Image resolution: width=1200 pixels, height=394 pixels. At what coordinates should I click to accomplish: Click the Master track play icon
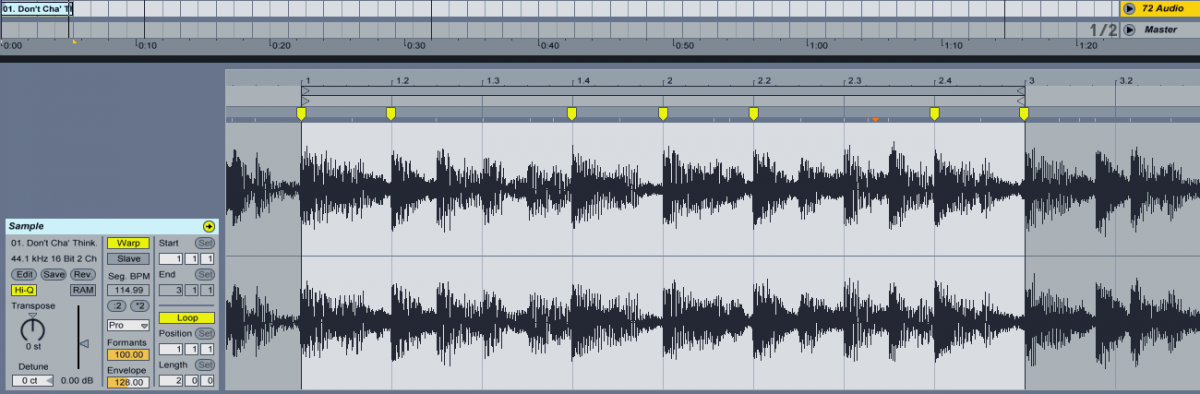(x=1129, y=30)
